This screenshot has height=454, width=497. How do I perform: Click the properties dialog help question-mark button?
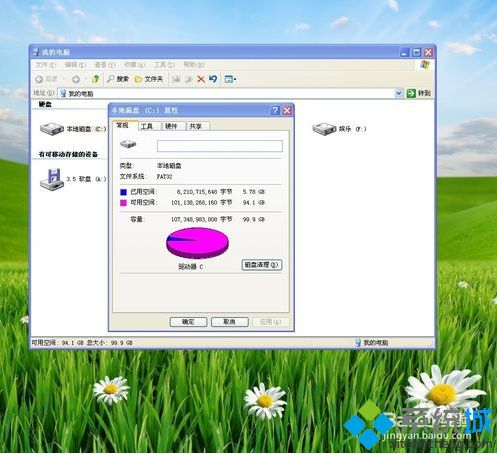[275, 110]
